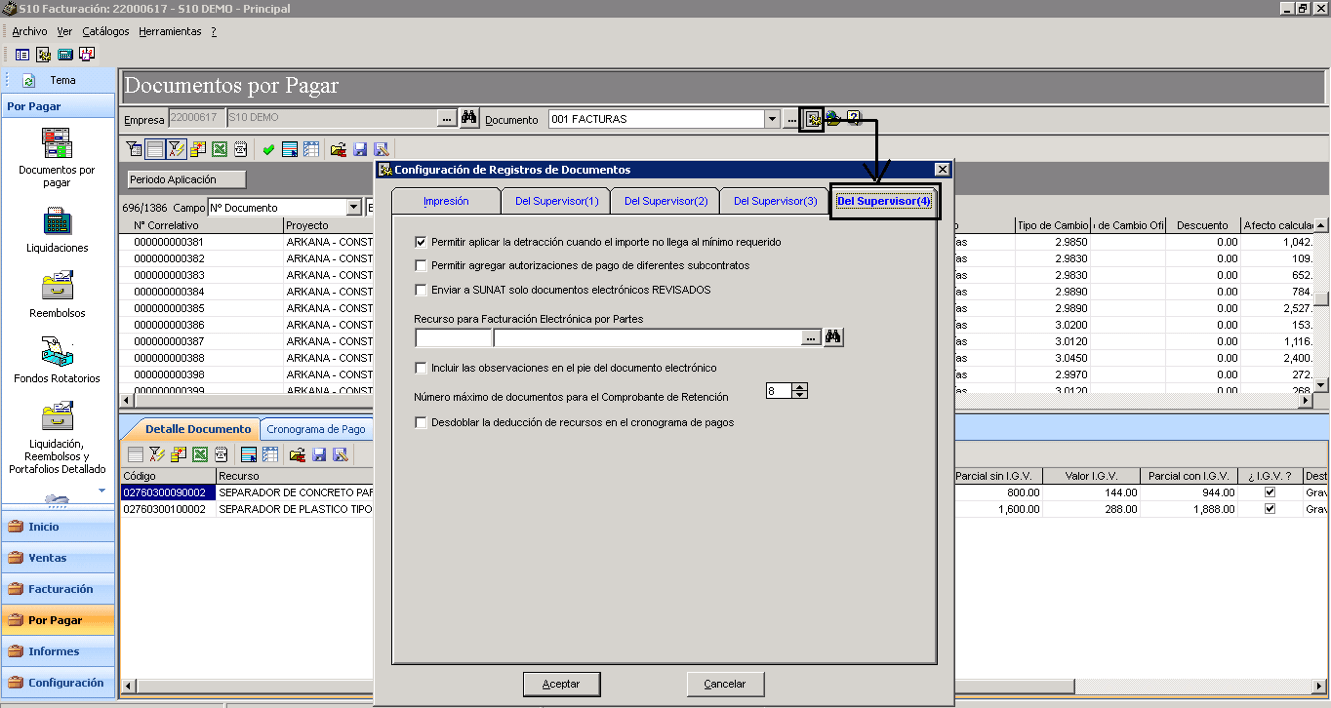The image size is (1331, 708).
Task: Click the green checkmark toolbar icon
Action: coord(268,150)
